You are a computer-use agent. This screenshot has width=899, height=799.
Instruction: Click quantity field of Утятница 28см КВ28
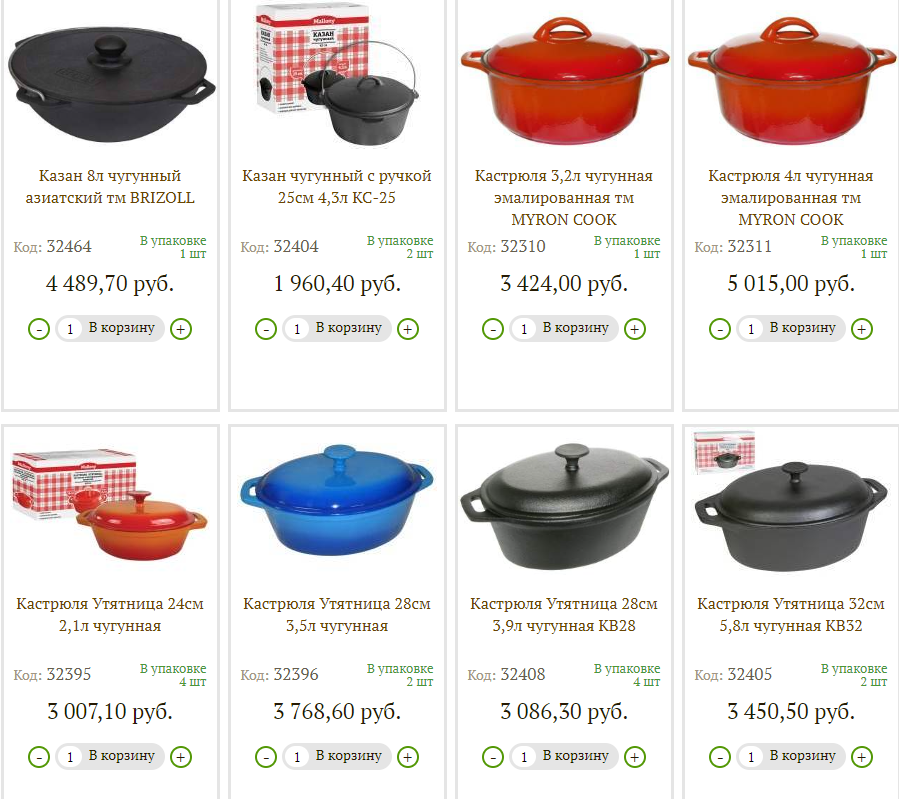[524, 757]
